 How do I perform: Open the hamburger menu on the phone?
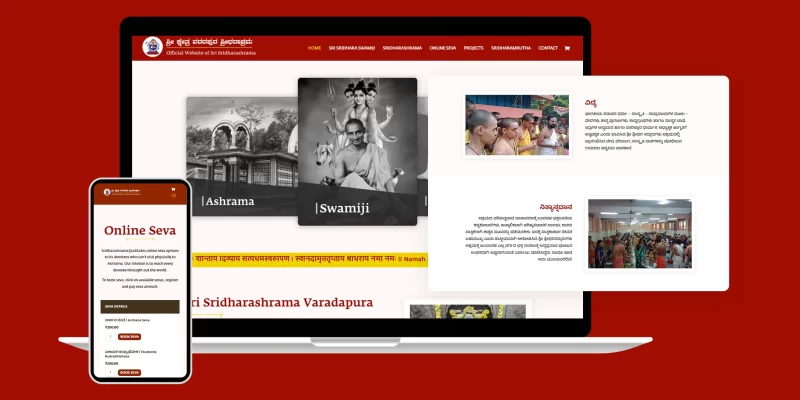tap(173, 195)
